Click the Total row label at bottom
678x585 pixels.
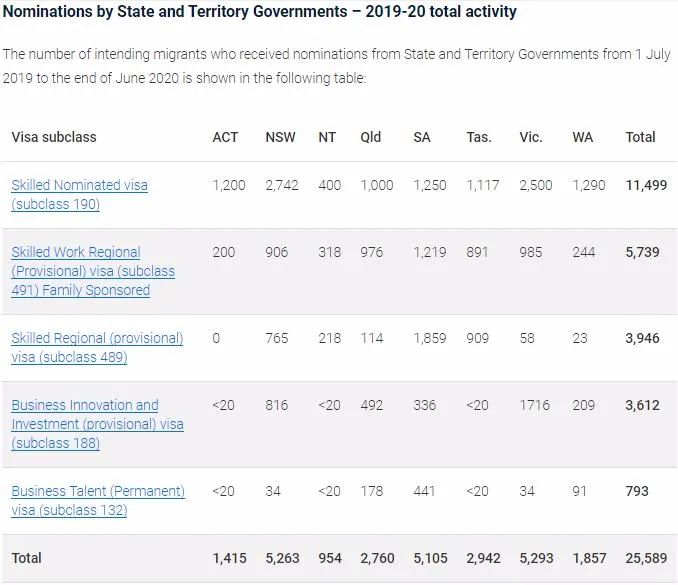[x=26, y=558]
